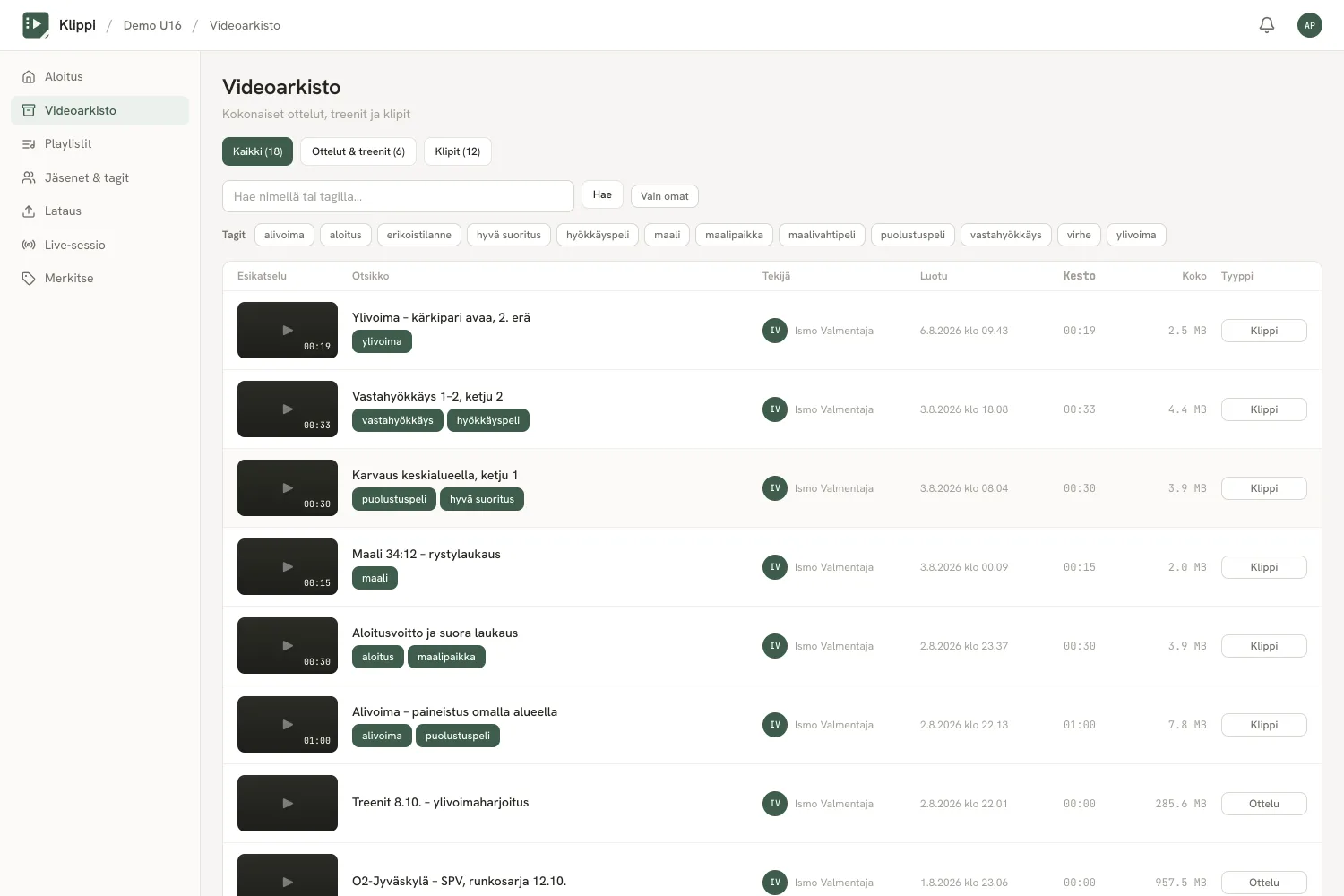Screen dimensions: 1344x896
Task: Play the Vastahyökkäys 1-2 clip thumbnail
Action: 288,409
